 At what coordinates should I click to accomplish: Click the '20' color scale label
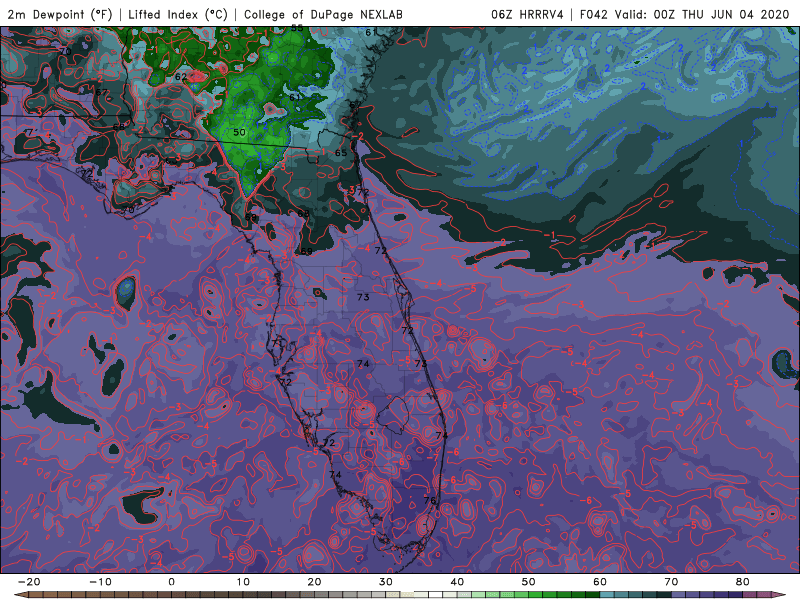click(x=314, y=582)
